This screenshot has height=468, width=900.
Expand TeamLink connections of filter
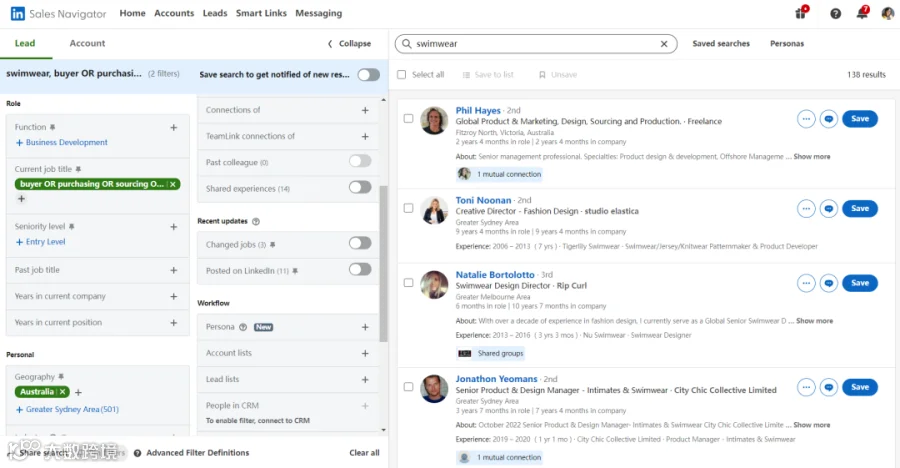(365, 137)
